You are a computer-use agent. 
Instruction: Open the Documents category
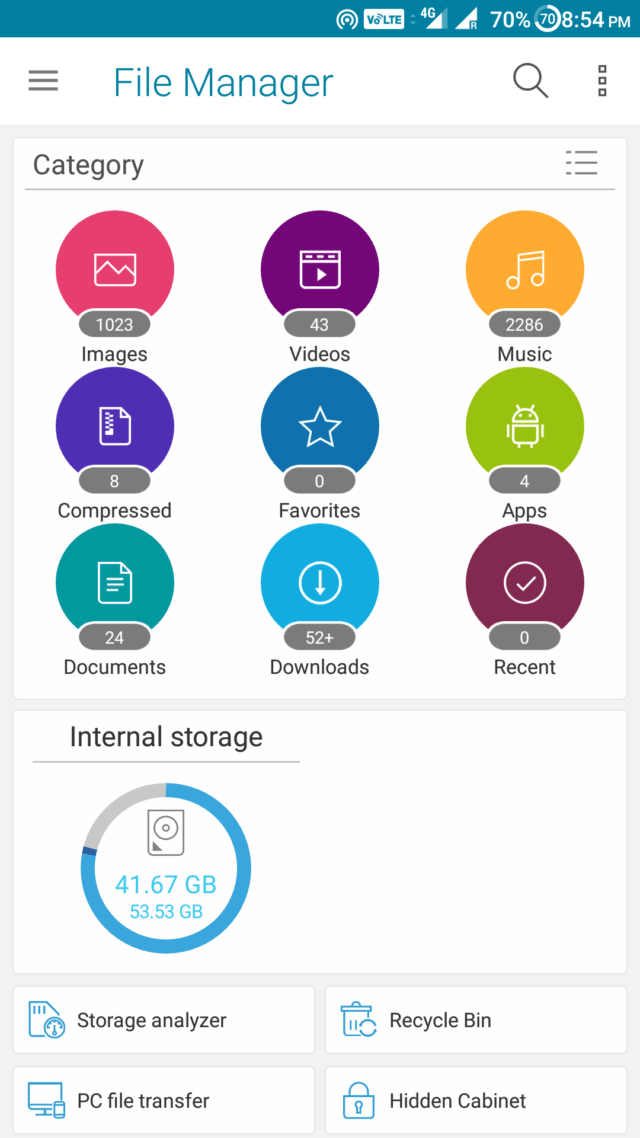(114, 581)
